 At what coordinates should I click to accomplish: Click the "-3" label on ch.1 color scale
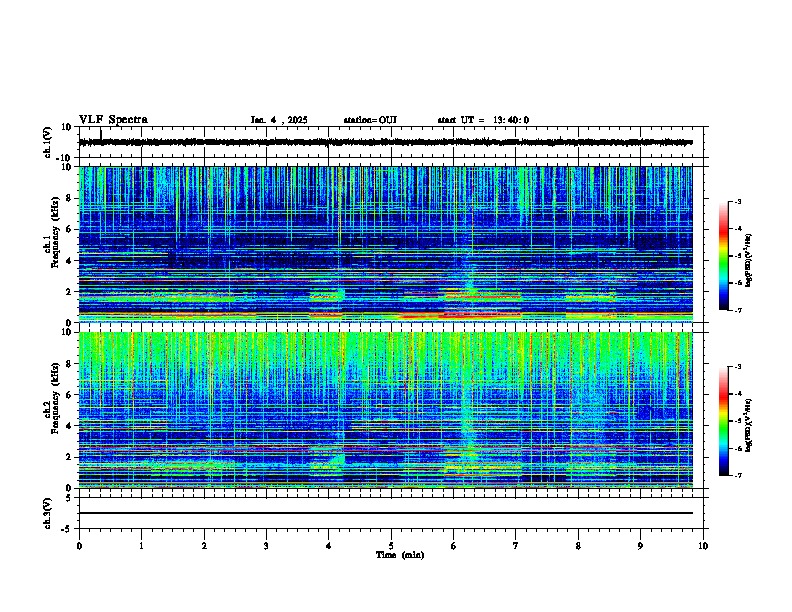(737, 201)
